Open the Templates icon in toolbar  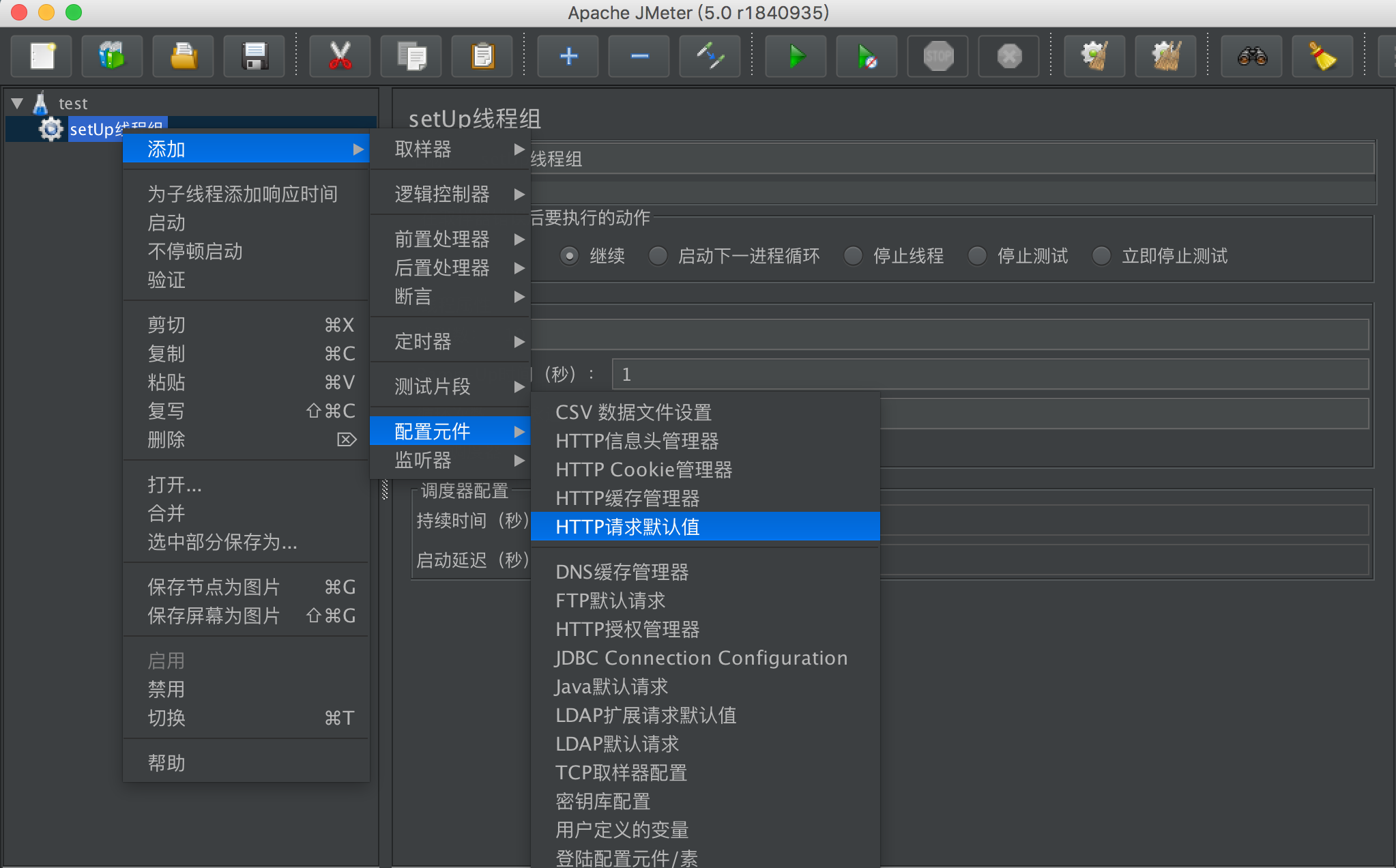pyautogui.click(x=113, y=56)
